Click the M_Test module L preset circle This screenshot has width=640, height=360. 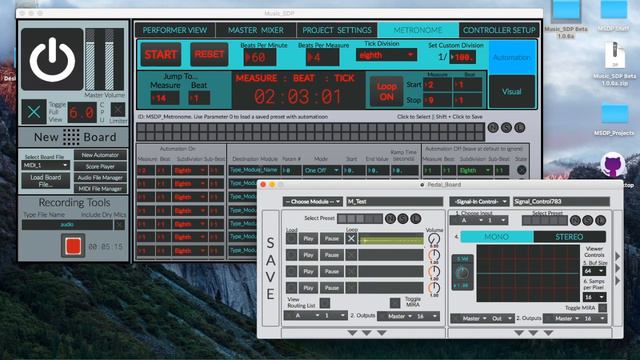click(416, 219)
